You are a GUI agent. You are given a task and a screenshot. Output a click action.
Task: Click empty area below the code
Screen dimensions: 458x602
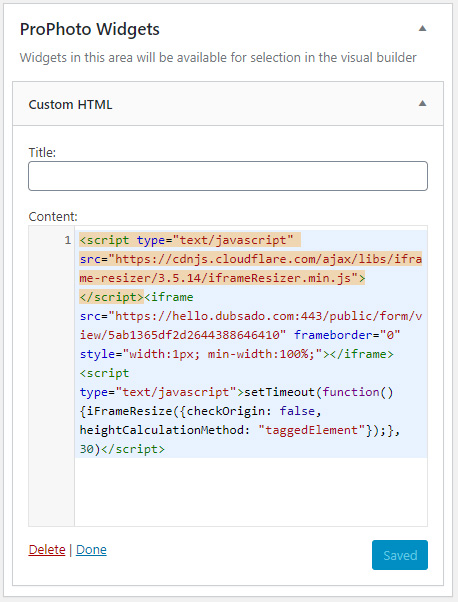click(251, 491)
